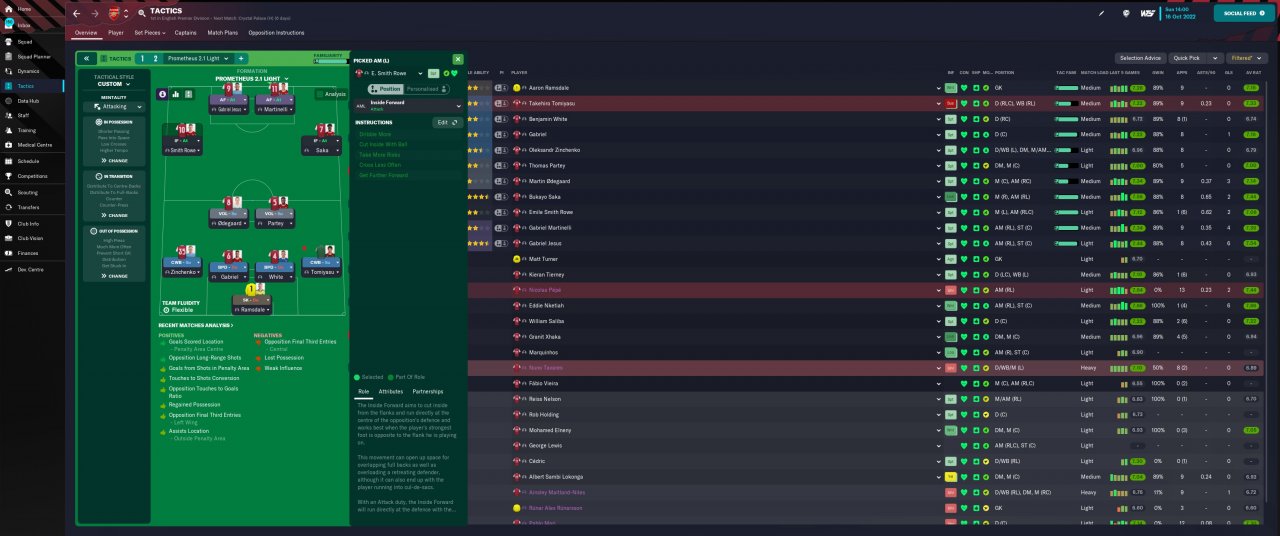Click the pencil edit icon in the top bar
This screenshot has height=536, width=1280.
coord(1101,14)
